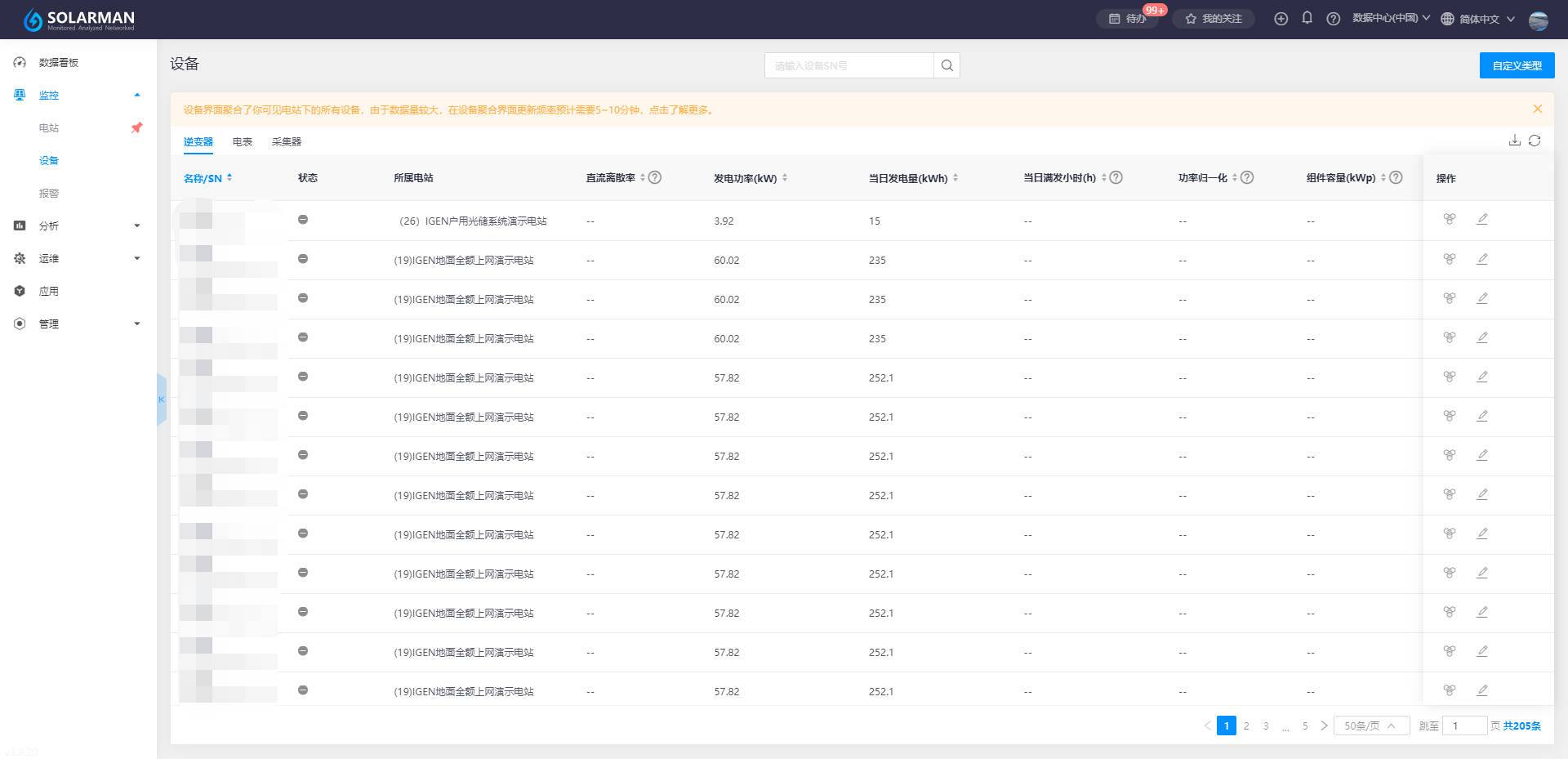This screenshot has width=1568, height=759.
Task: Click edit pencil for first device row
Action: coord(1481,219)
